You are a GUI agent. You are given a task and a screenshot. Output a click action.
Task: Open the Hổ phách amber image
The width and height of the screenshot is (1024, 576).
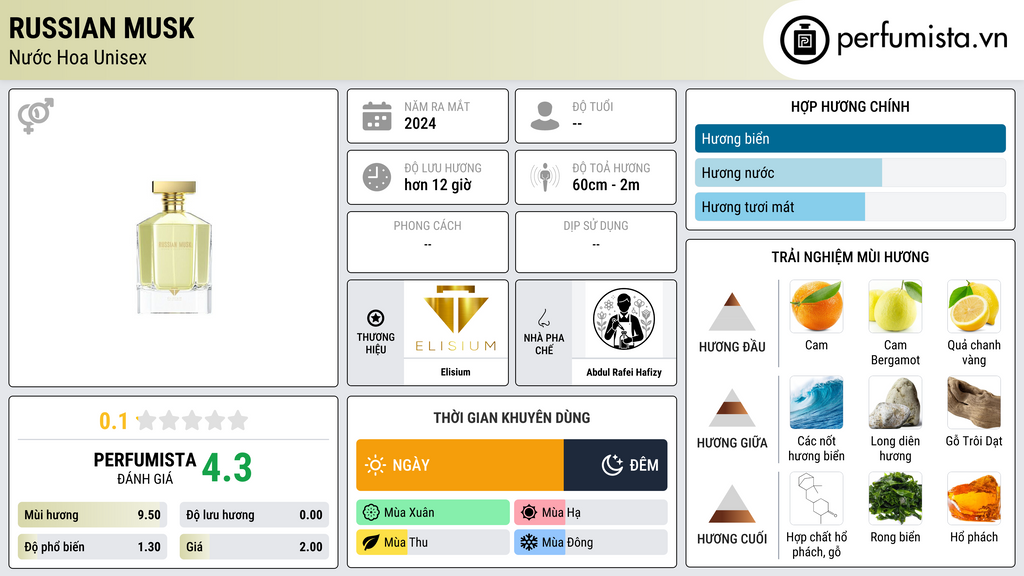(x=974, y=498)
